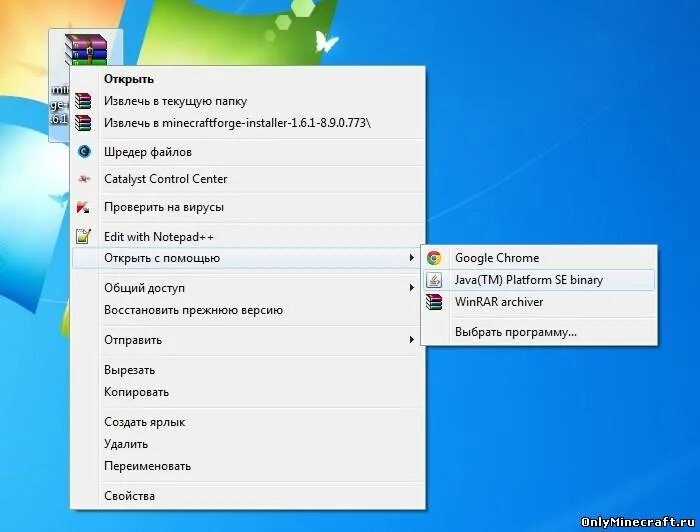Select 'Извлечь в minecraftforge-installer-1.6.1-8.9.0.773\'
The height and width of the screenshot is (532, 700).
tap(248, 123)
